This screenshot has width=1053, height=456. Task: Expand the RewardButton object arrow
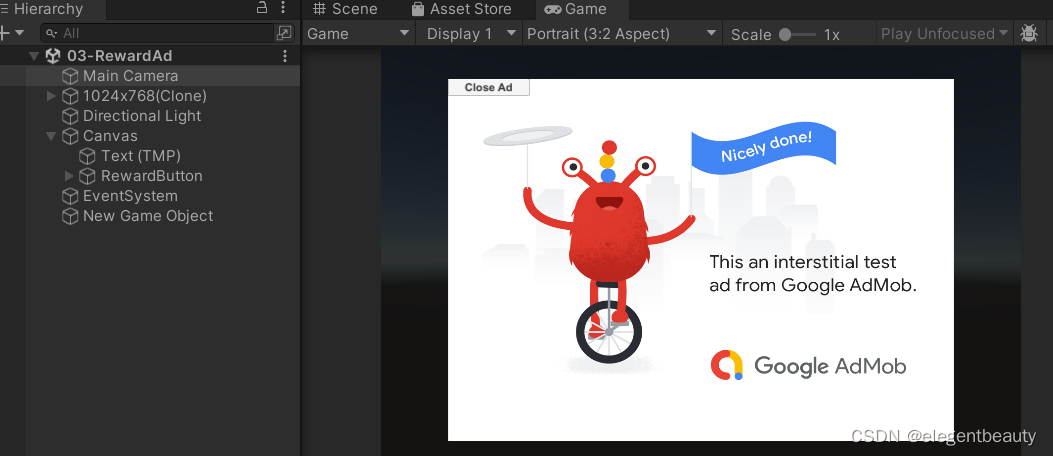coord(68,176)
